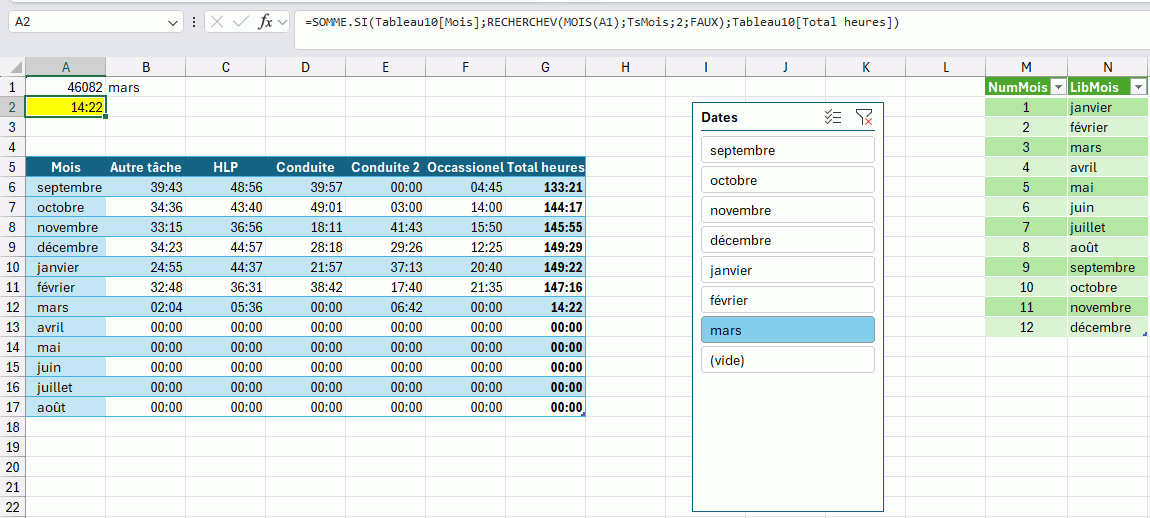Select décembre in the Dates slicer
The image size is (1150, 518).
787,240
